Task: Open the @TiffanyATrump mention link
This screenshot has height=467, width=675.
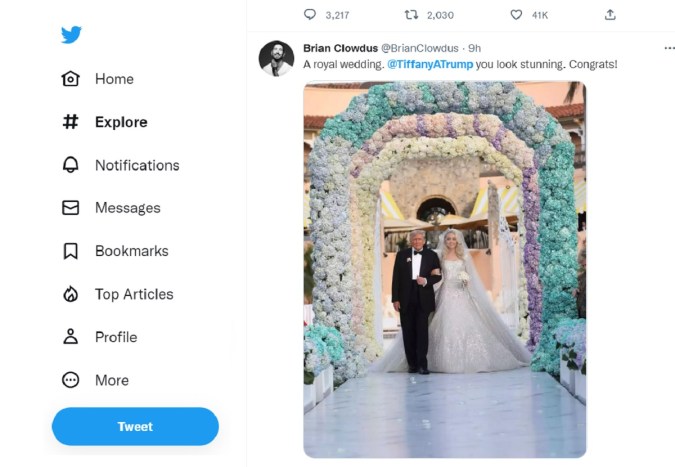Action: [x=430, y=64]
